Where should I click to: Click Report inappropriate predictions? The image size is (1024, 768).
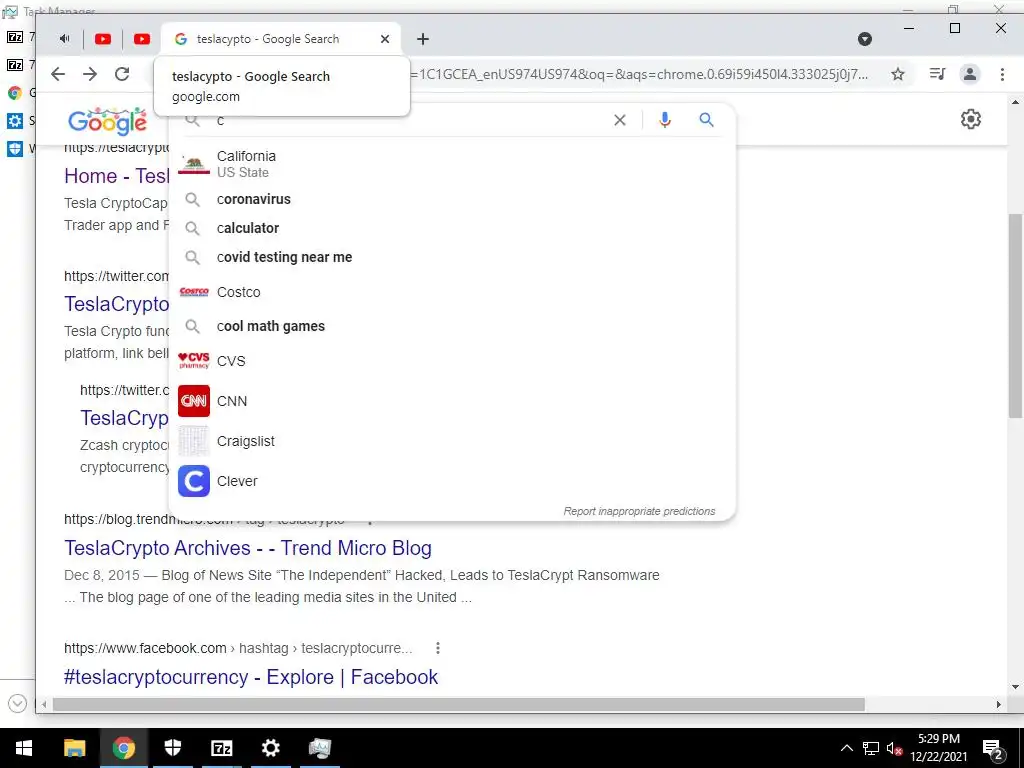point(639,511)
